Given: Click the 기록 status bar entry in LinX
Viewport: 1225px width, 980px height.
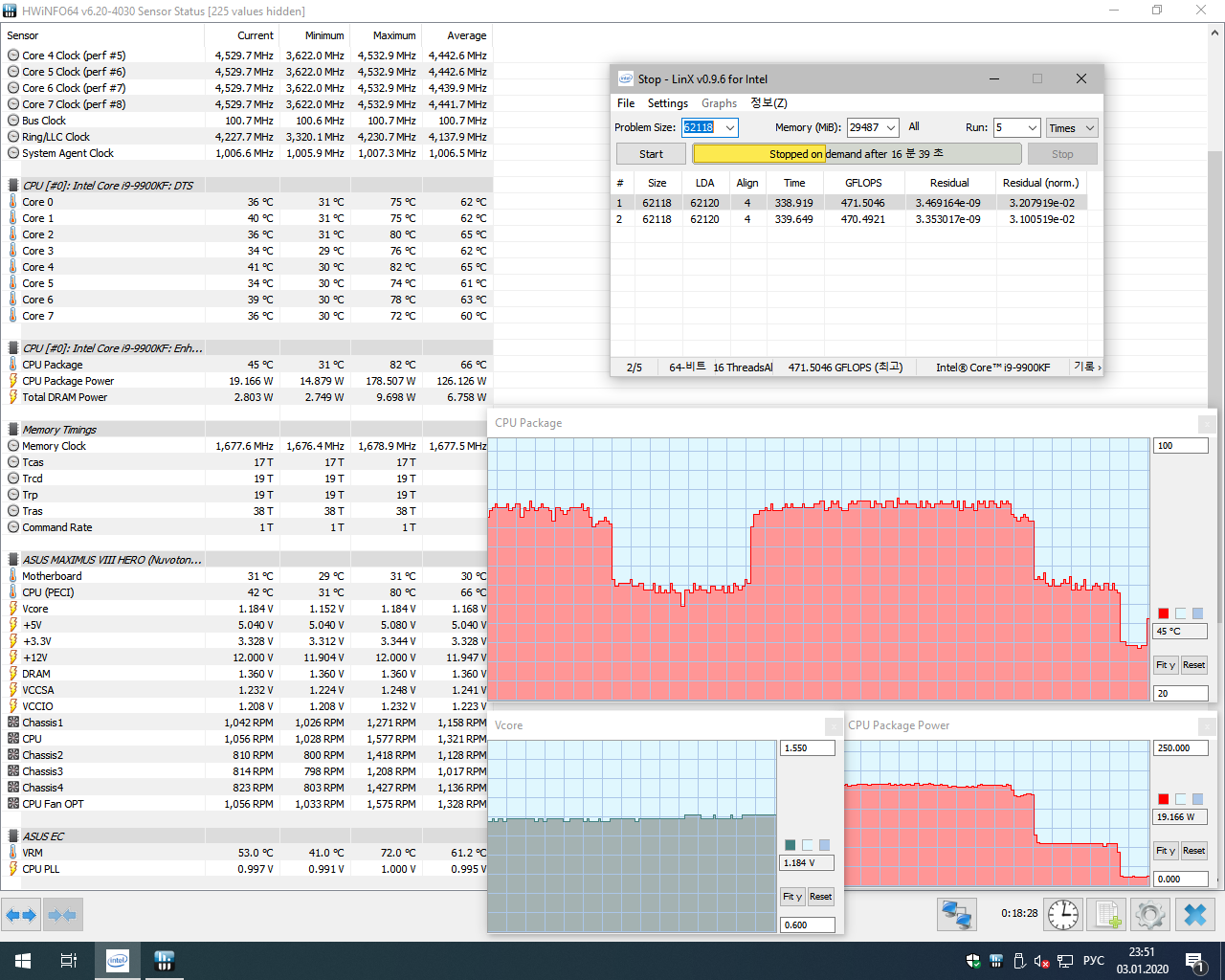Looking at the screenshot, I should pyautogui.click(x=1087, y=367).
